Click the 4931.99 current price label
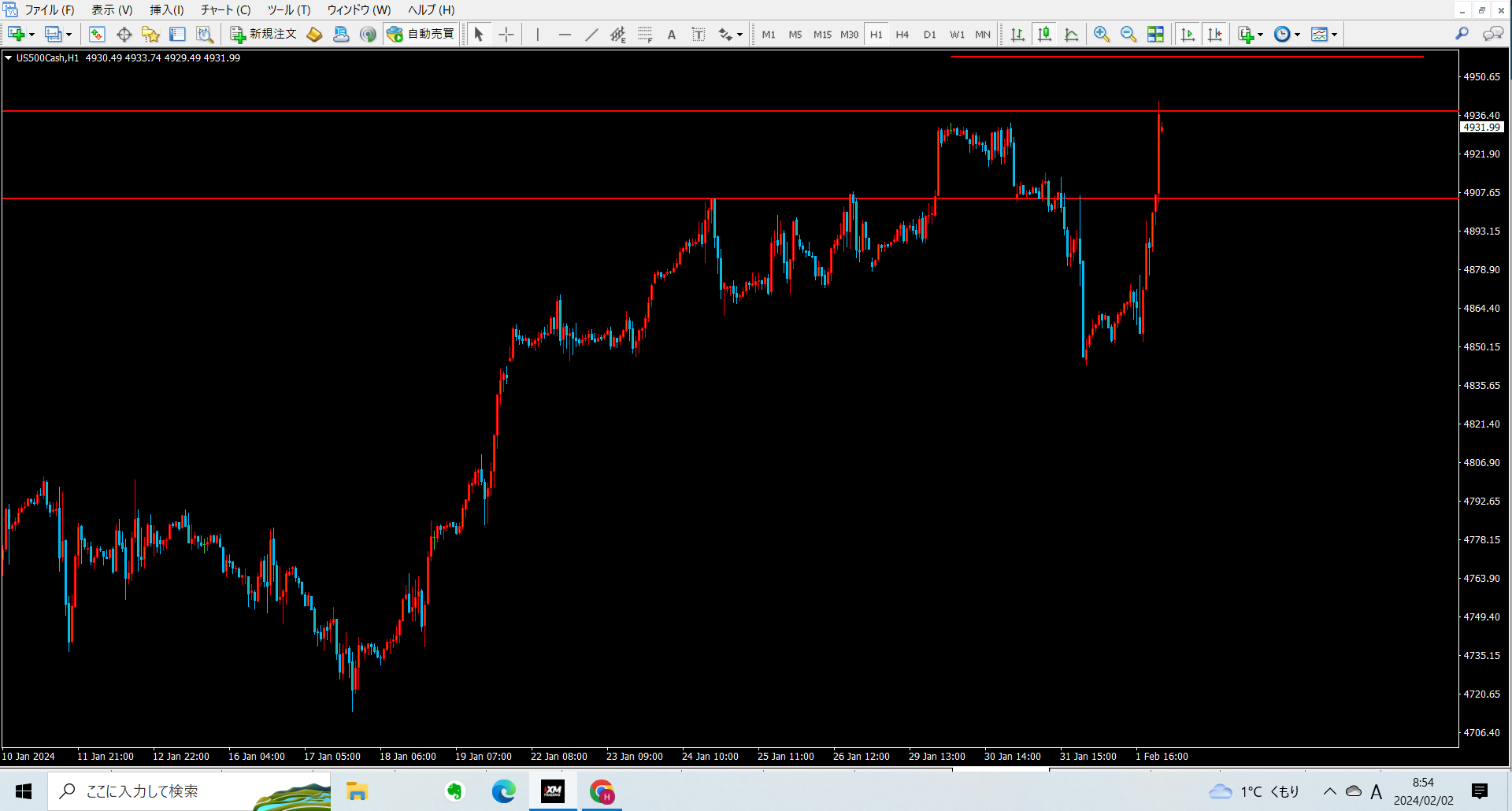Image resolution: width=1512 pixels, height=811 pixels. pos(1481,127)
